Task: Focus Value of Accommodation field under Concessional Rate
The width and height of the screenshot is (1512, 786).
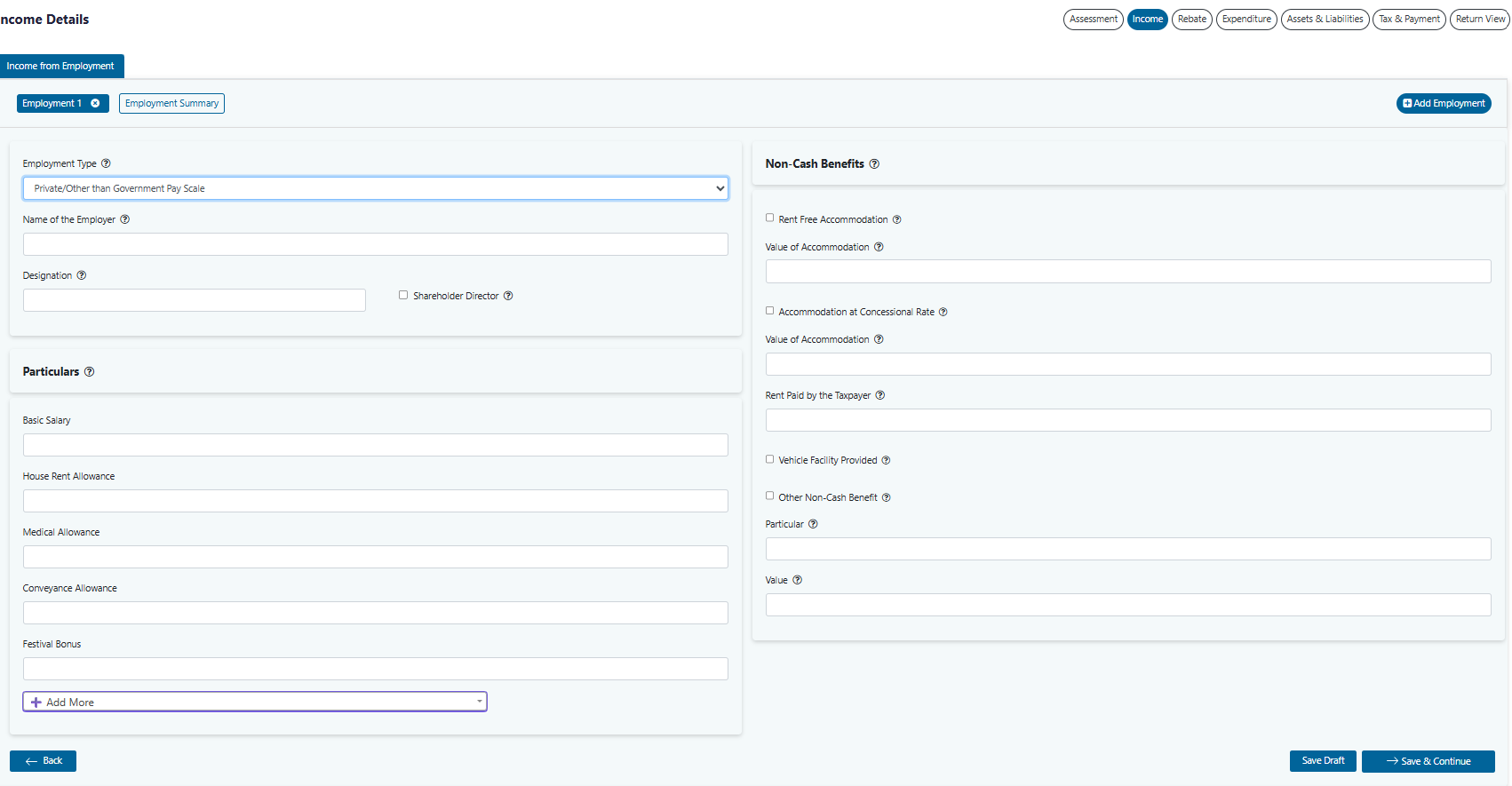Action: (x=1128, y=364)
